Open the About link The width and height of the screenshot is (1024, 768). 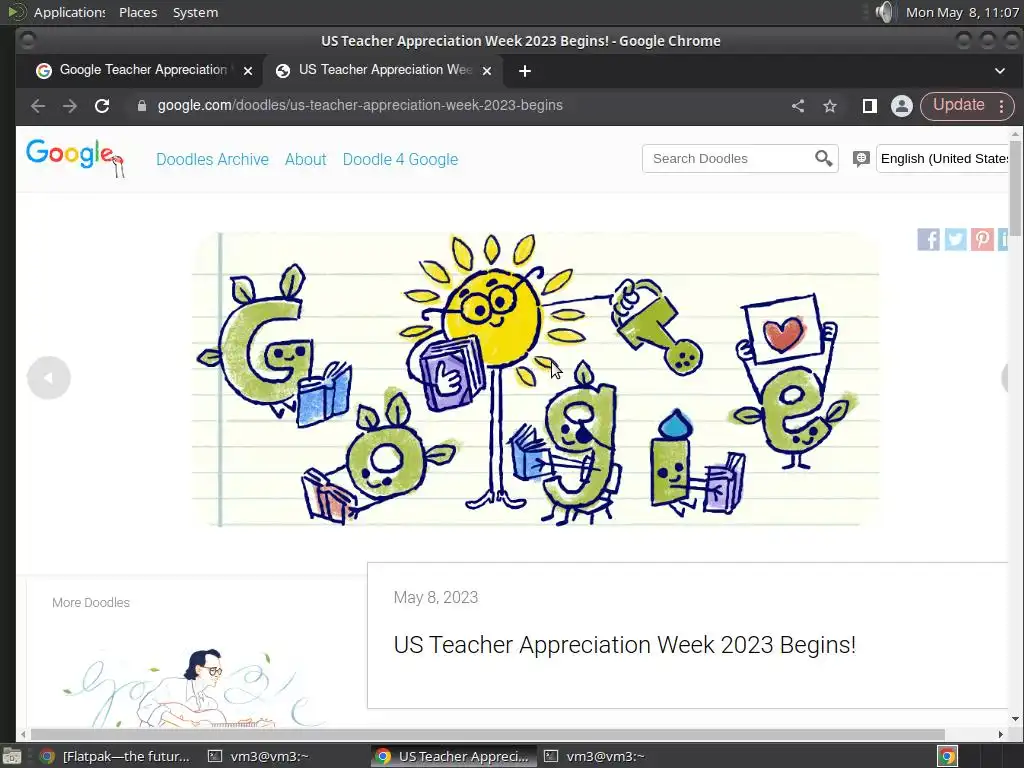[x=306, y=159]
